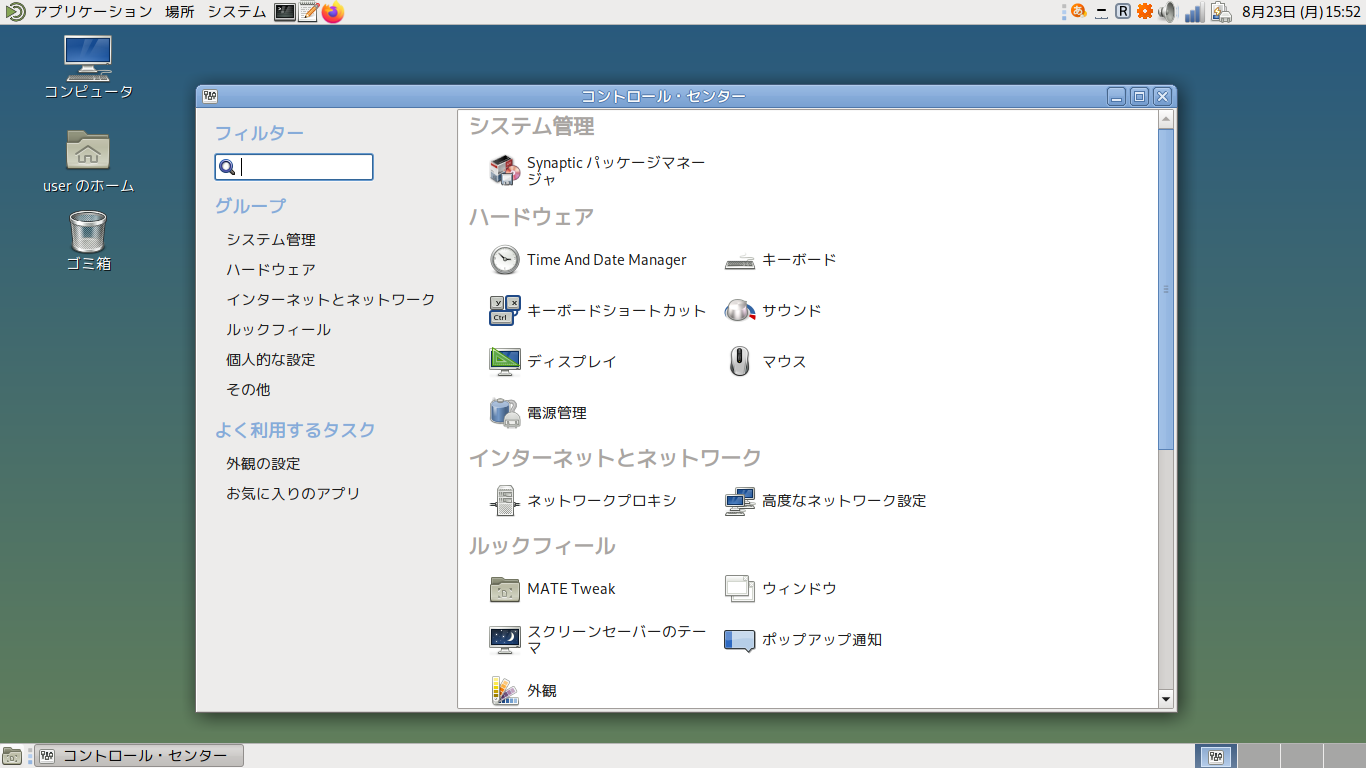Viewport: 1366px width, 768px height.
Task: Open サウンド preferences
Action: (773, 311)
